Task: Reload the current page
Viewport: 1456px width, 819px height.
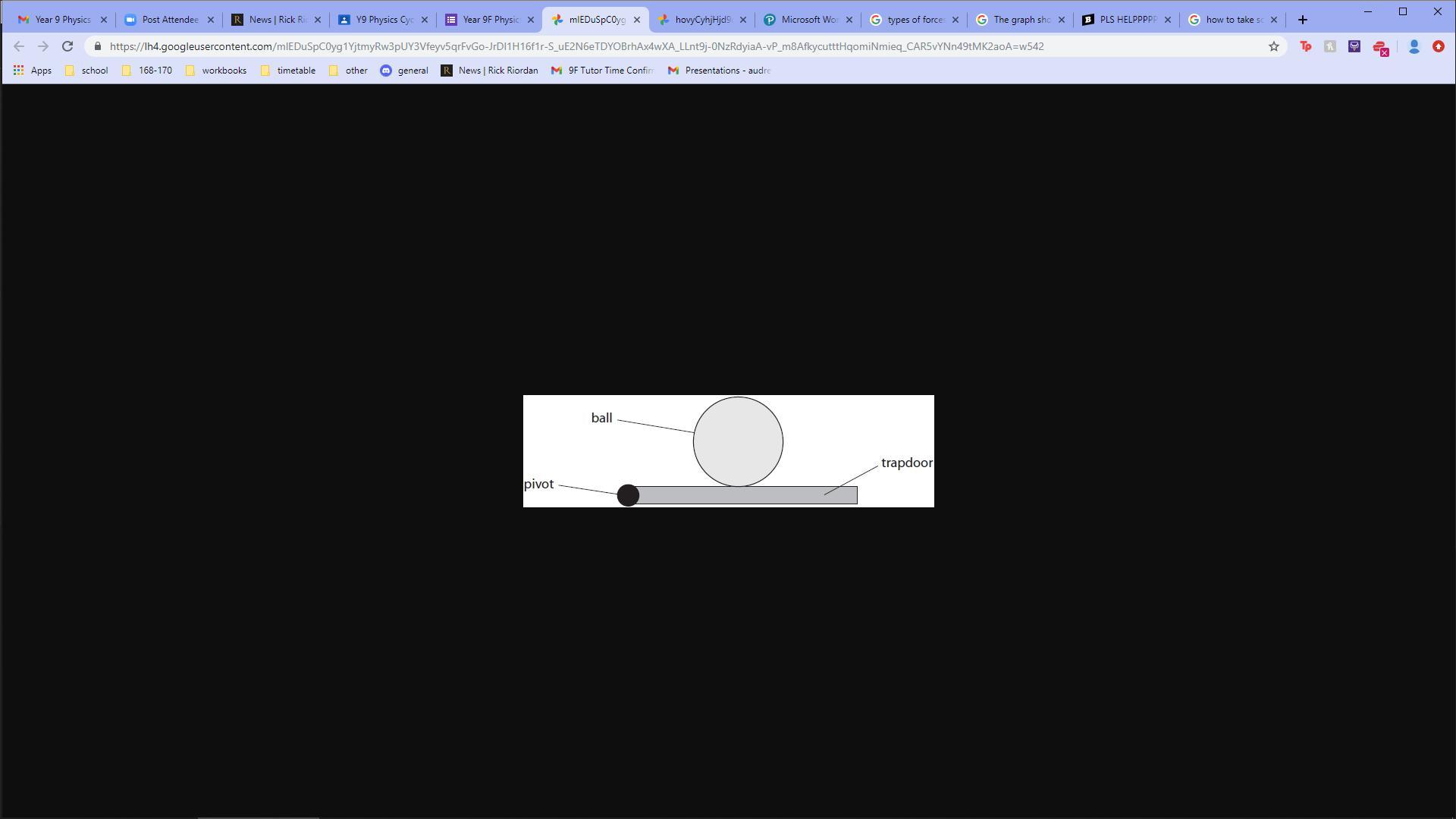Action: [x=67, y=47]
